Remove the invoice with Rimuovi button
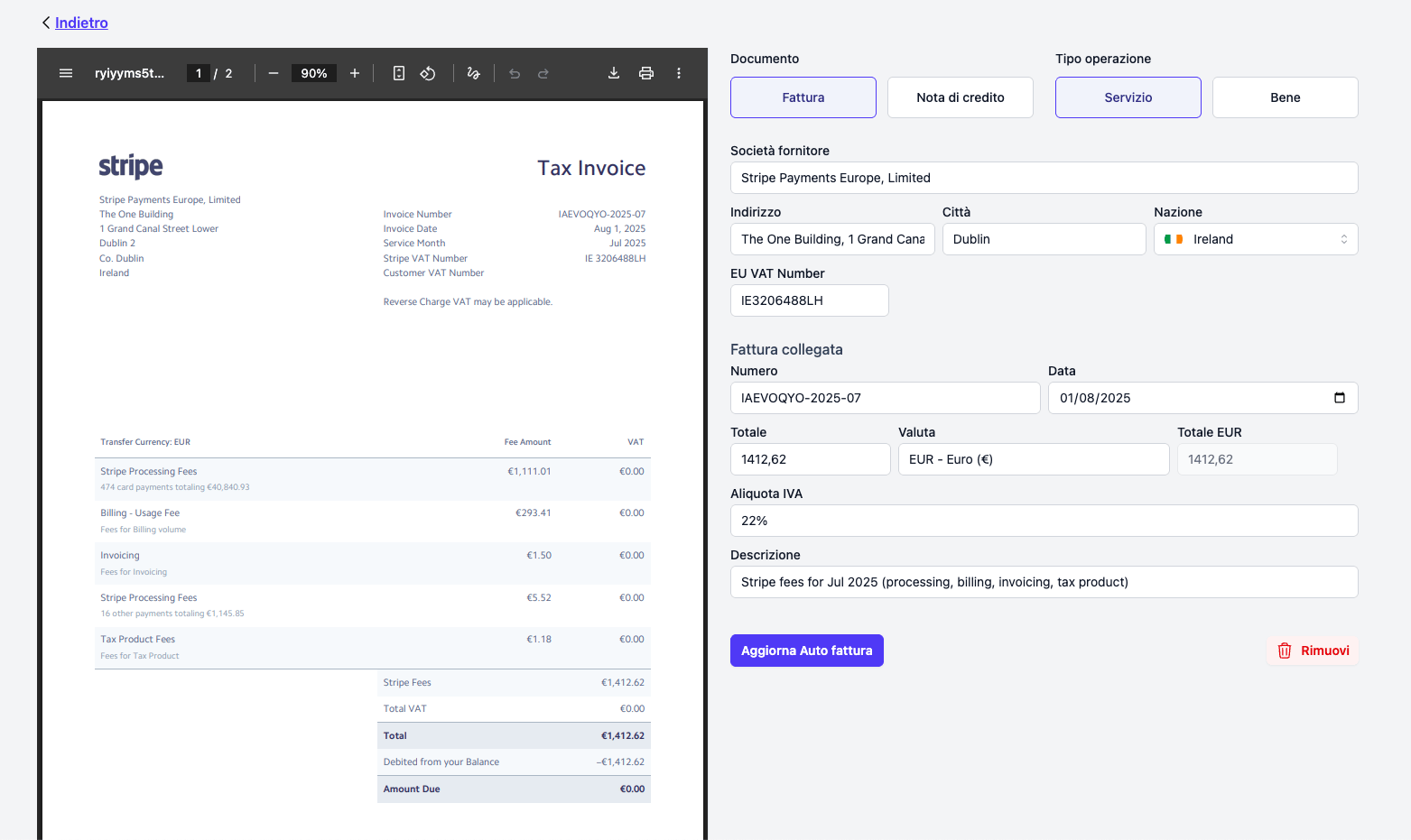Screen dimensions: 1411x840 pos(1314,651)
